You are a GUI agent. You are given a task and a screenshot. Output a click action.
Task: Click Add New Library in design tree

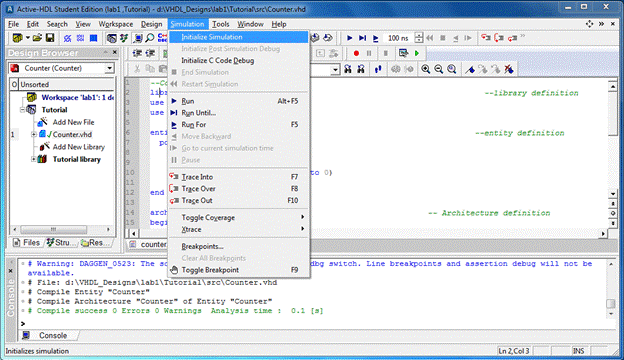coord(79,147)
